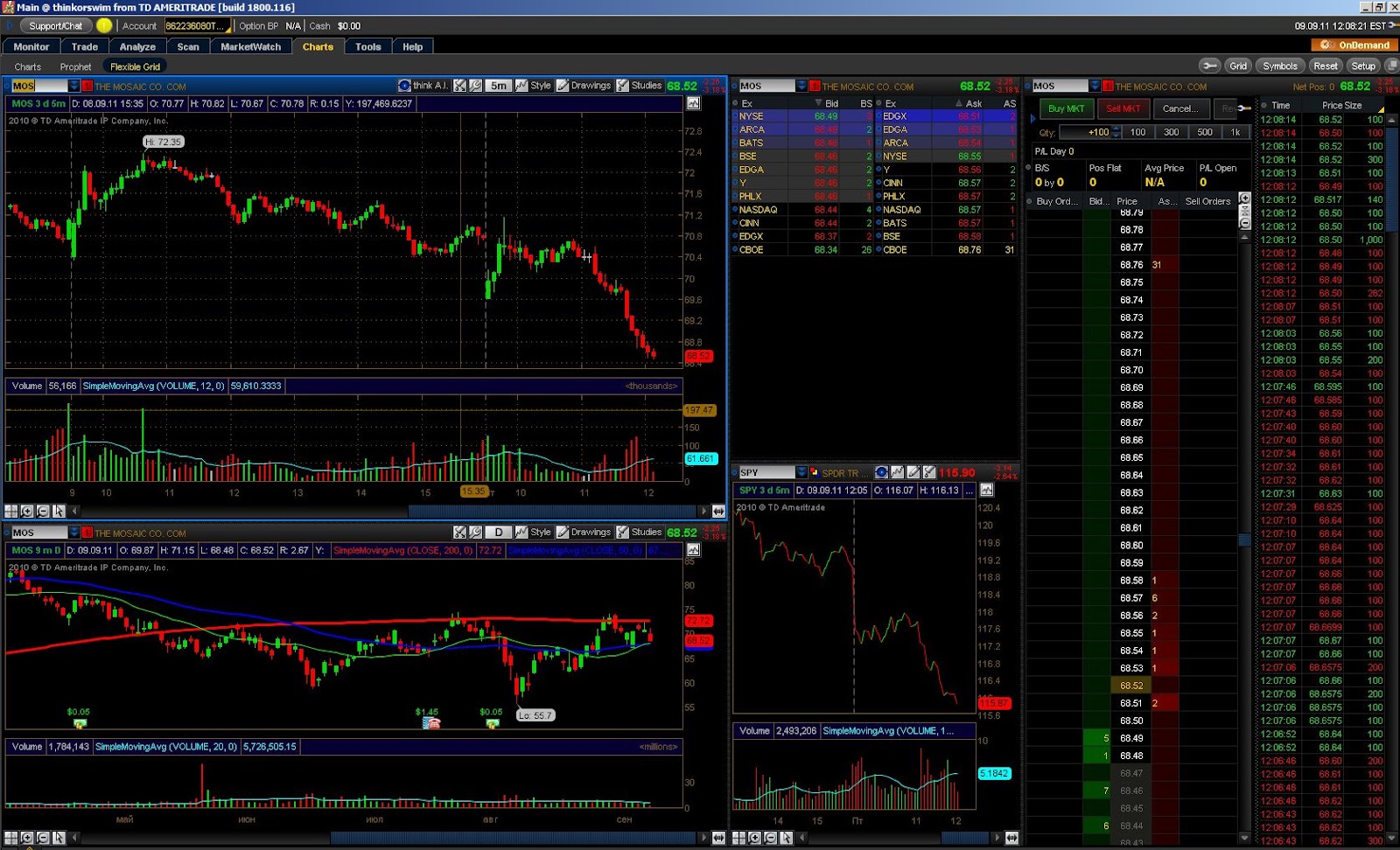Adjust the Qty +100 stepper arrows
The width and height of the screenshot is (1400, 850).
[1116, 132]
